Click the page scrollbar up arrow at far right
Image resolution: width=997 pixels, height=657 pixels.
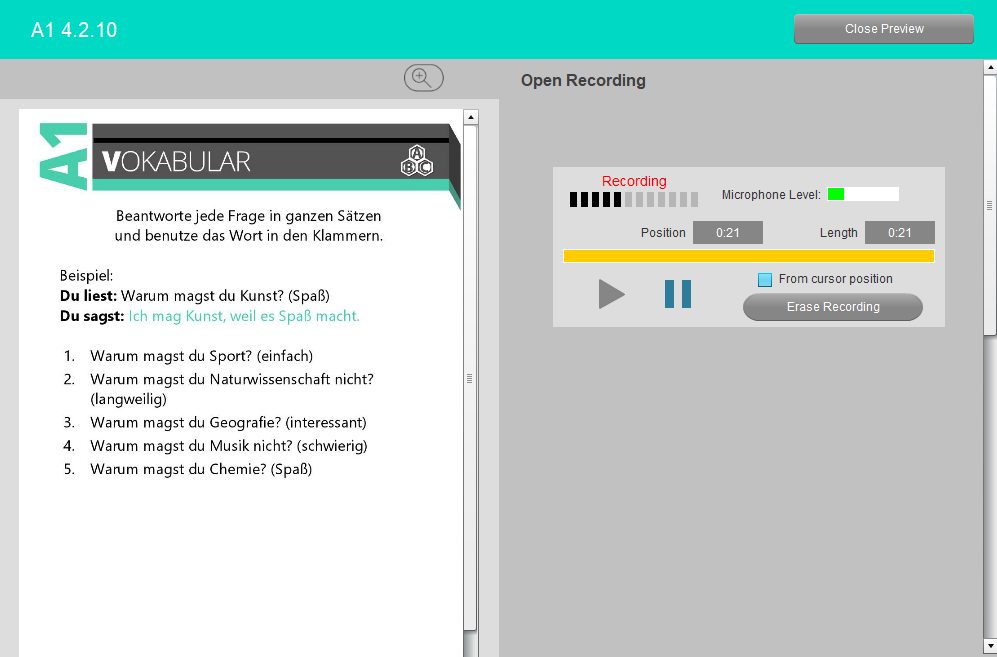point(990,68)
